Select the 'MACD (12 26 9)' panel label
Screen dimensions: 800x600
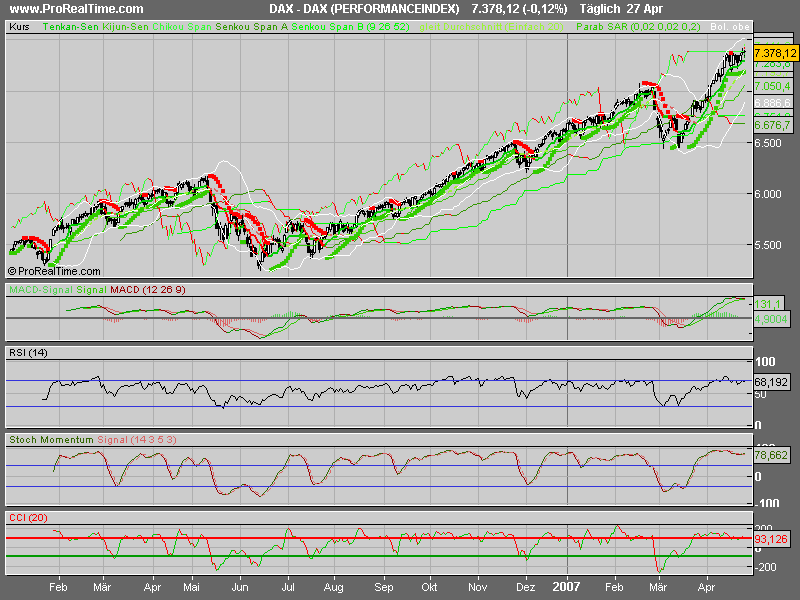tap(147, 290)
